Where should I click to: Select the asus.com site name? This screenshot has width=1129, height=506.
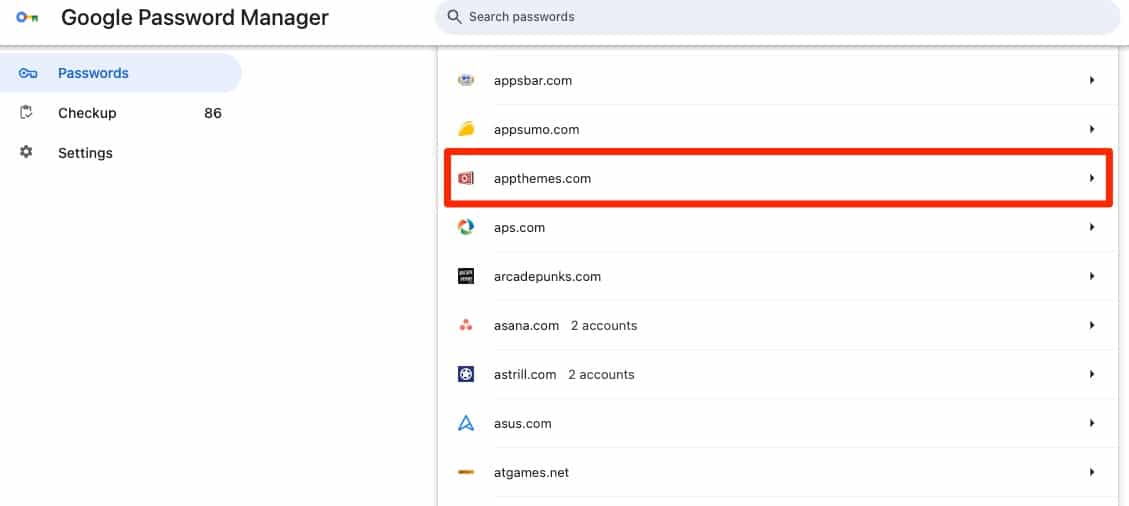tap(523, 423)
